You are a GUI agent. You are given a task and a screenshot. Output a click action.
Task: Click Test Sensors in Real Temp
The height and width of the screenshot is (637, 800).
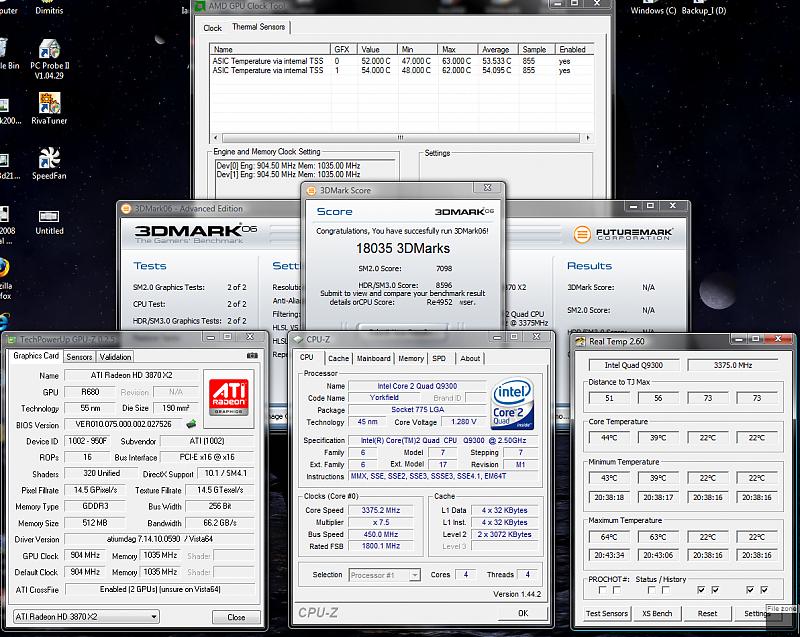coord(607,614)
